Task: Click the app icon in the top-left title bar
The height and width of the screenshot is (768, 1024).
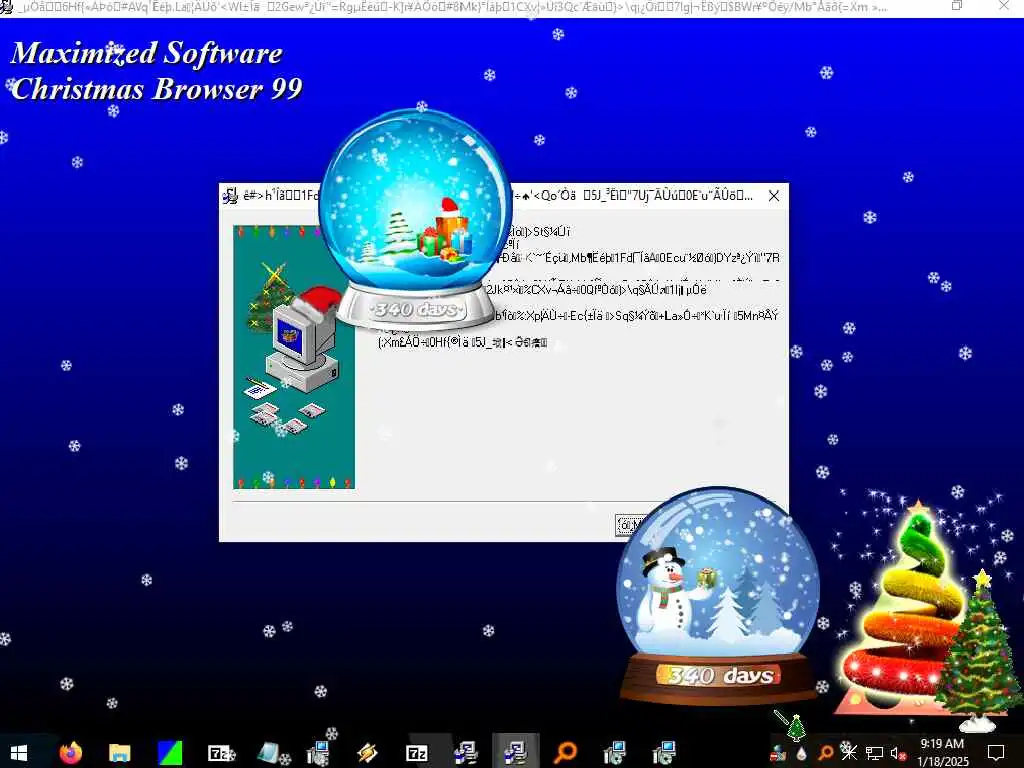Action: (x=7, y=7)
